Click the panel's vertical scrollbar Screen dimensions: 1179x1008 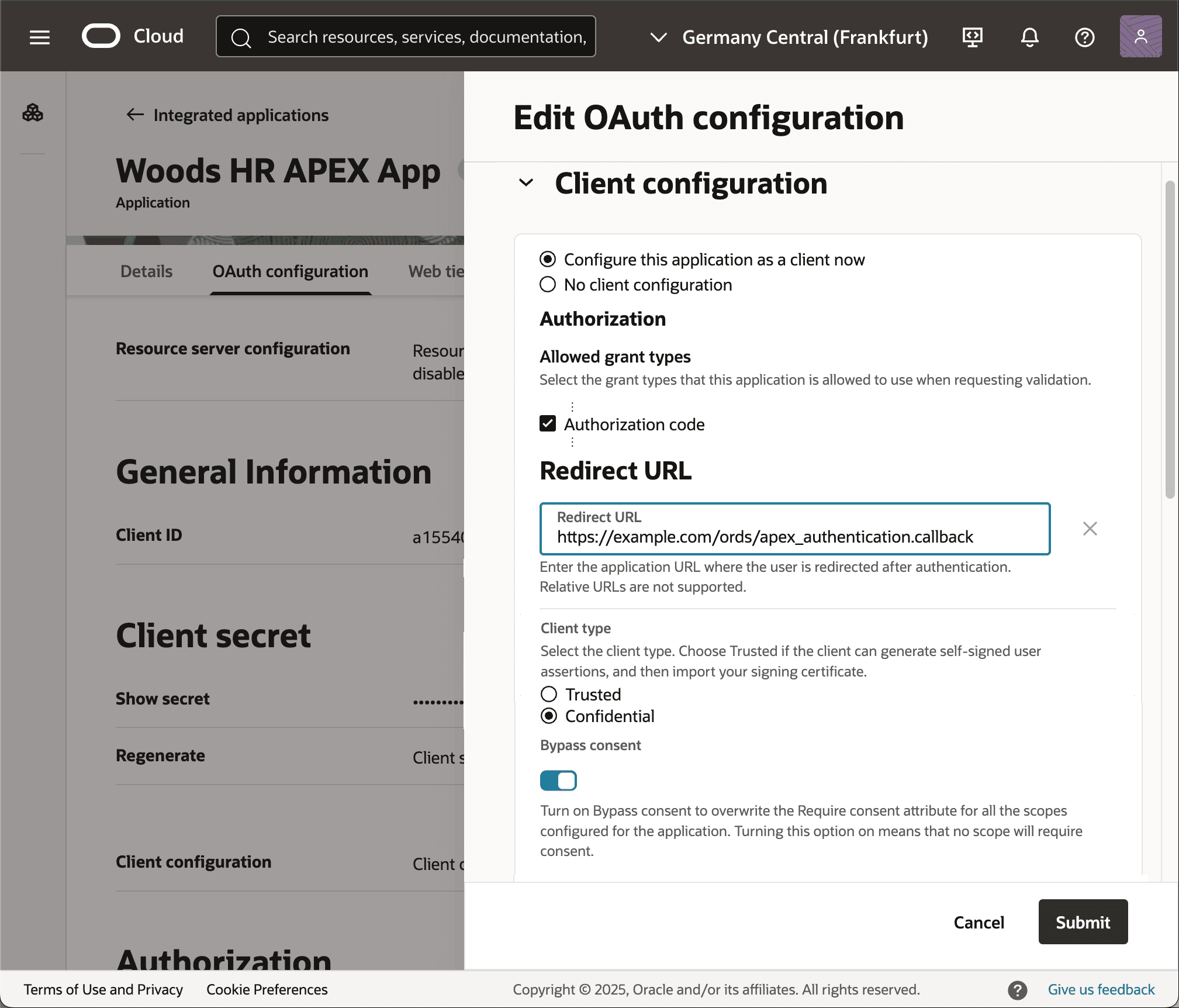pos(1170,339)
